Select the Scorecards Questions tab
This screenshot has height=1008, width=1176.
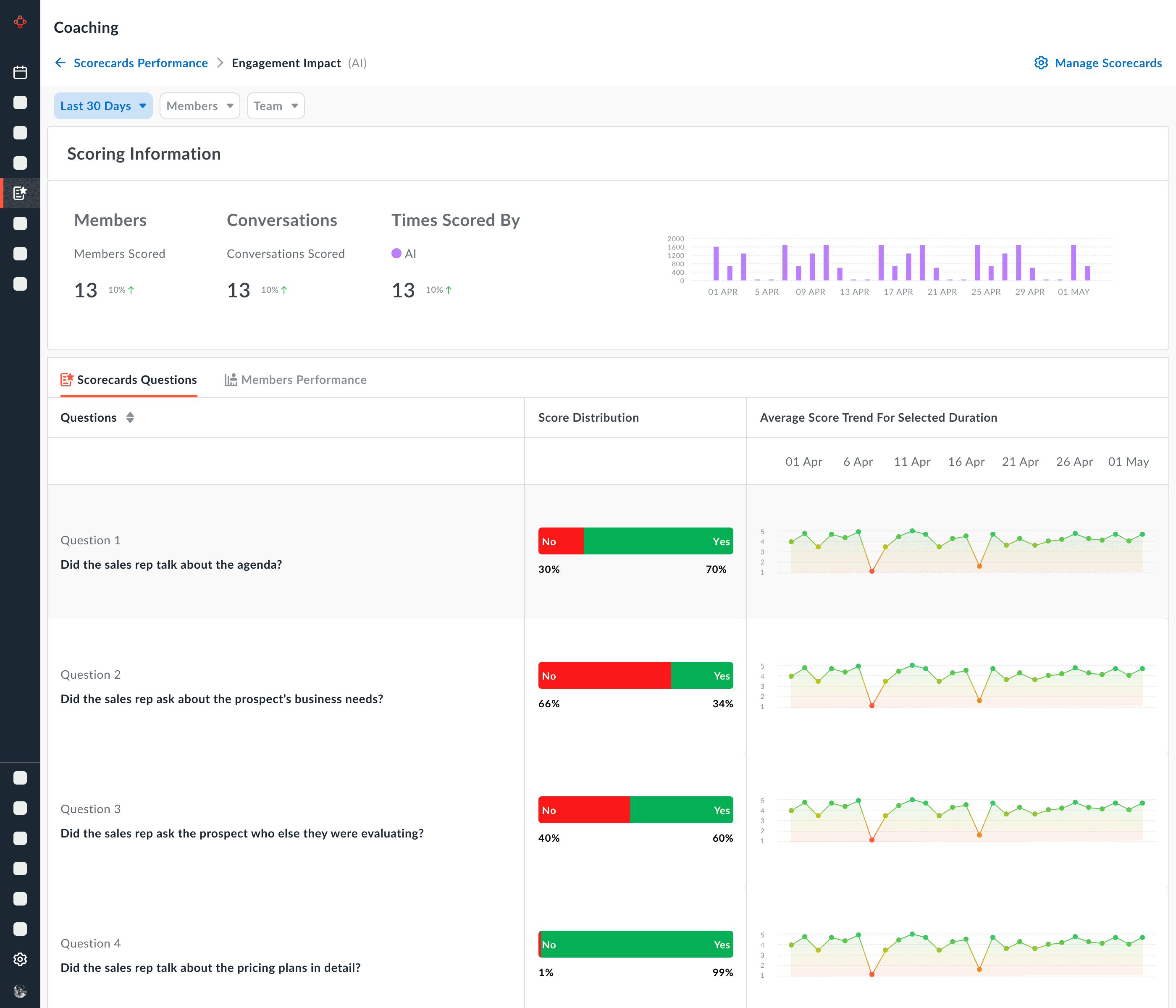pyautogui.click(x=136, y=380)
